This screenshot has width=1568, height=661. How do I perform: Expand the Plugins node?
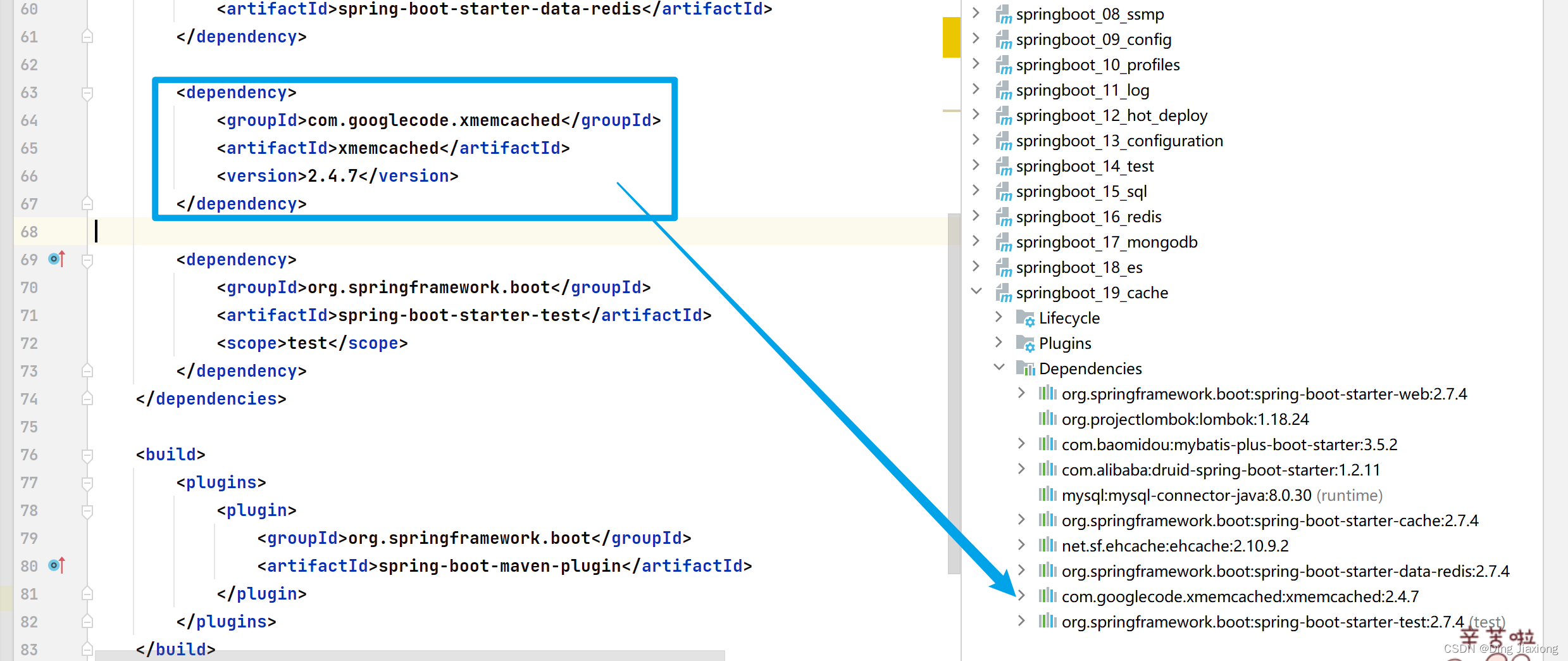999,342
